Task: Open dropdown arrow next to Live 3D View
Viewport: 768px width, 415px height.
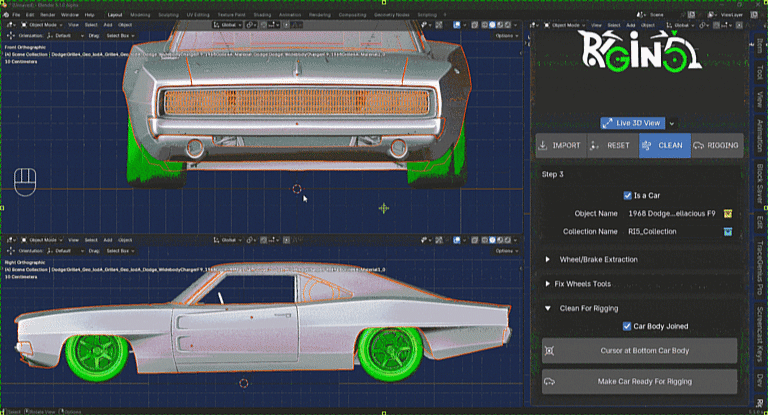Action: tap(672, 123)
